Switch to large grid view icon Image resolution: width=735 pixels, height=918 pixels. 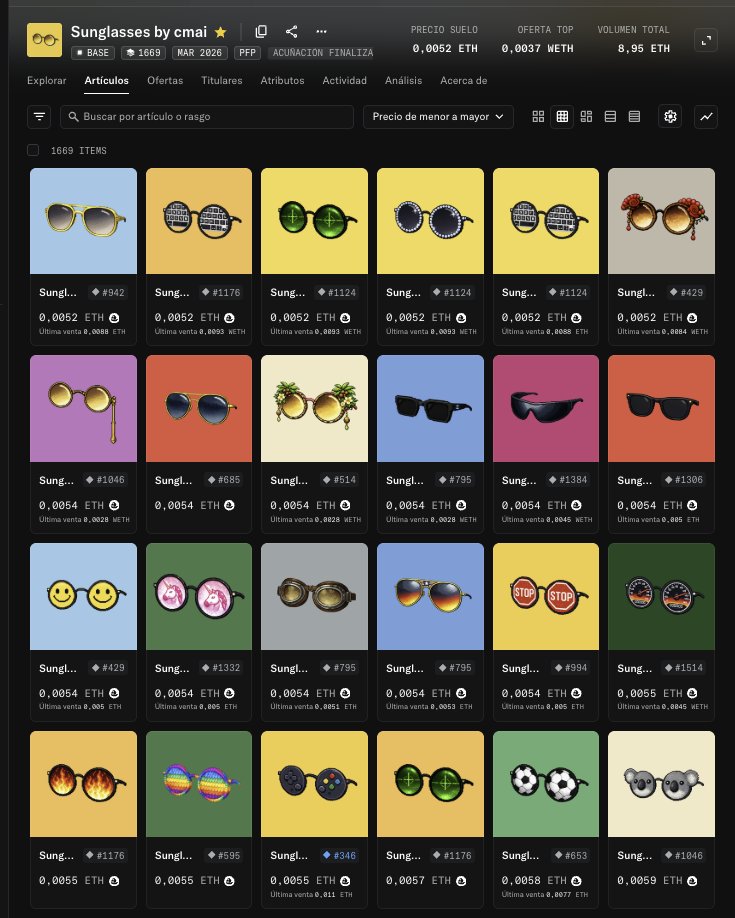[538, 117]
